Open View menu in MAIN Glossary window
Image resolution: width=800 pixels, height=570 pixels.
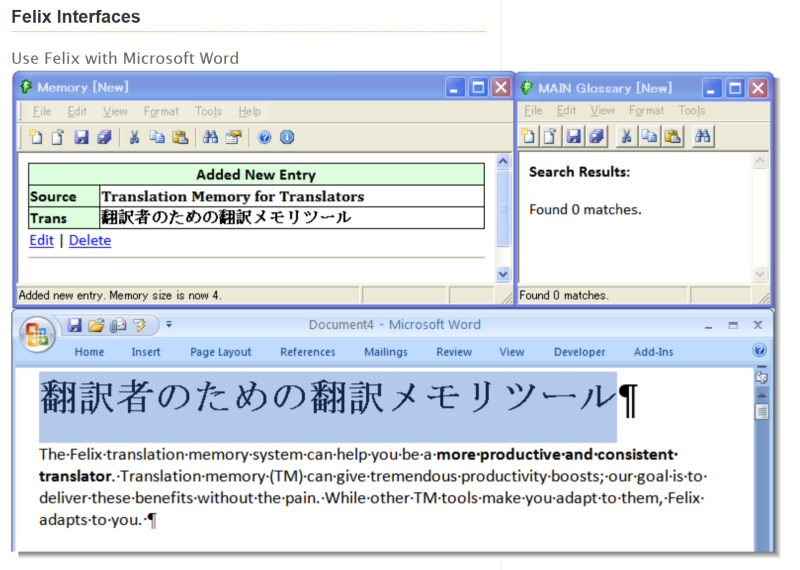pos(602,110)
